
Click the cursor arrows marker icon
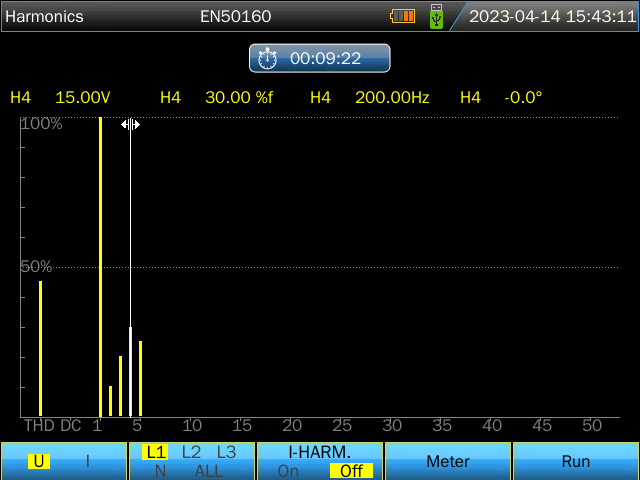[x=130, y=124]
